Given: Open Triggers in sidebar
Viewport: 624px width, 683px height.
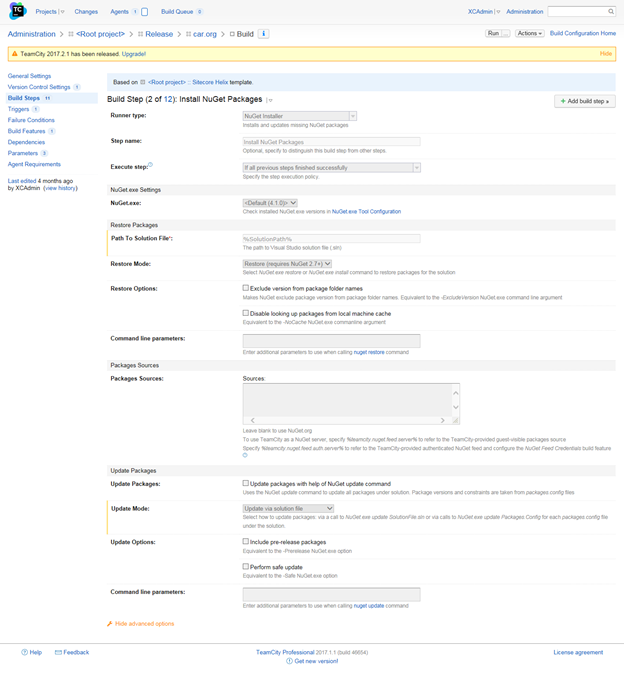Looking at the screenshot, I should [18, 109].
